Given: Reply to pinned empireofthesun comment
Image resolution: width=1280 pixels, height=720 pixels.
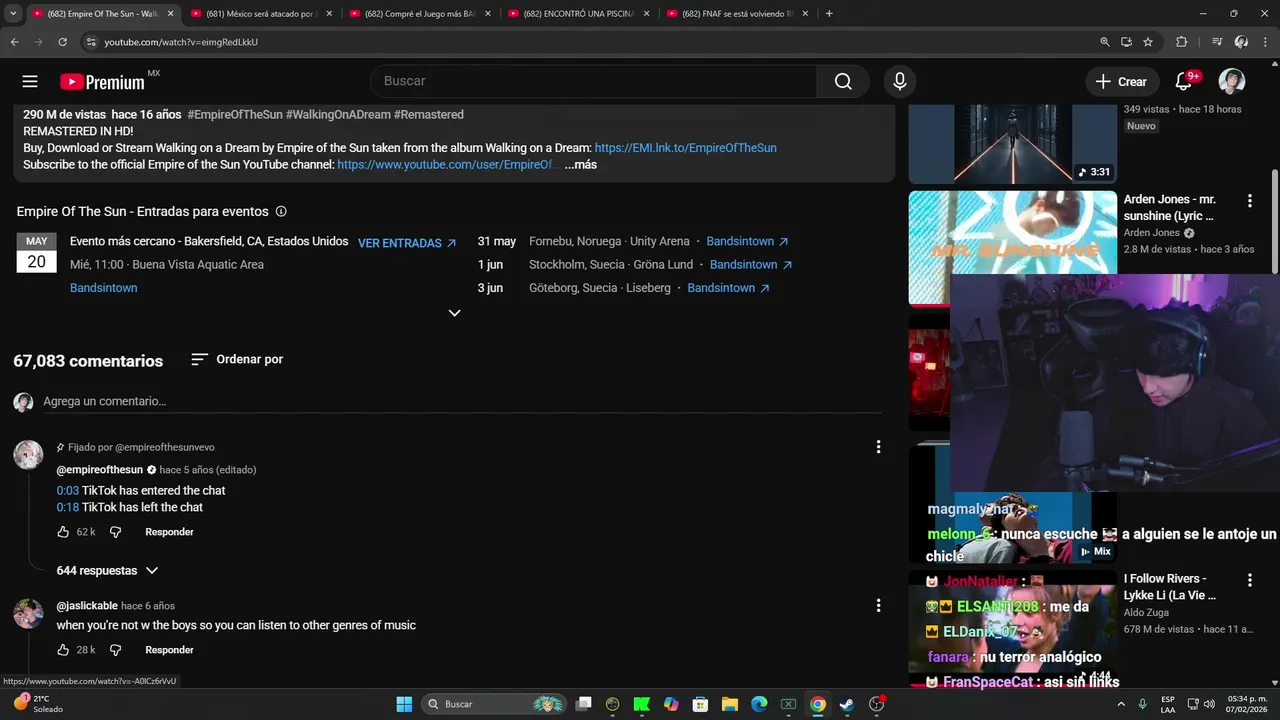Looking at the screenshot, I should [x=169, y=532].
